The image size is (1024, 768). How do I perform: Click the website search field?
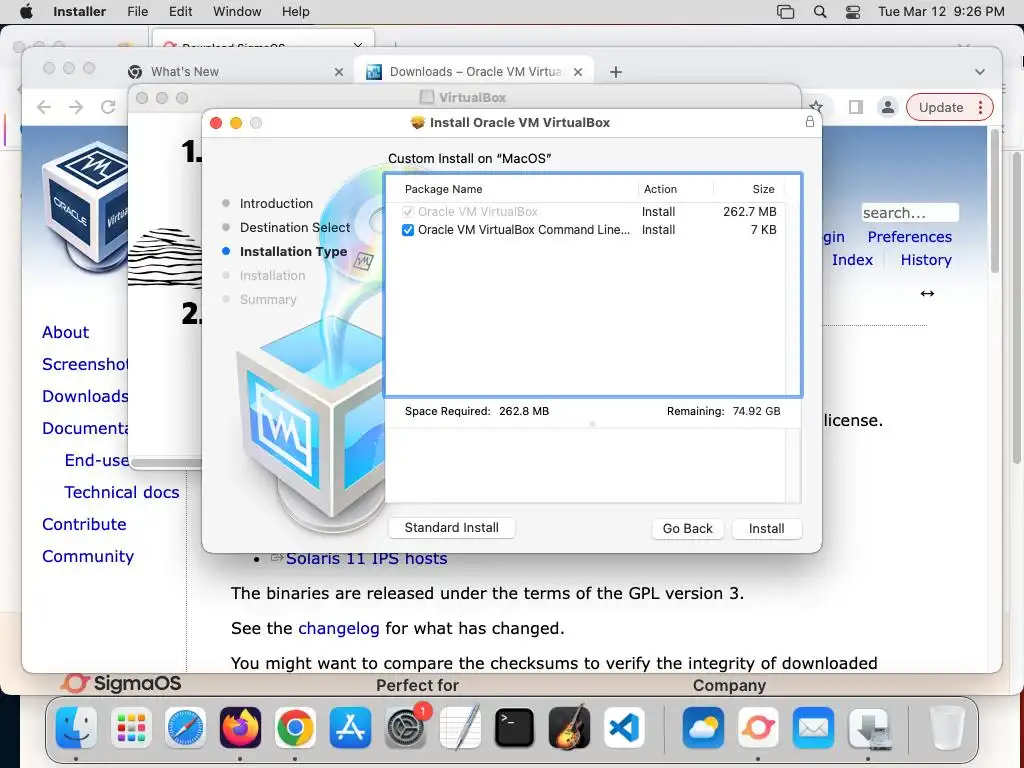pos(910,213)
